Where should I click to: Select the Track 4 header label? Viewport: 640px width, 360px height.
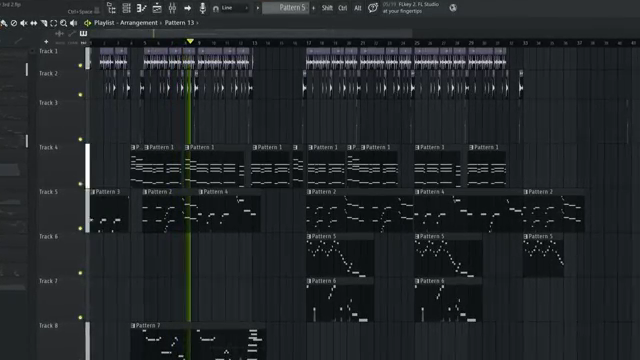48,147
